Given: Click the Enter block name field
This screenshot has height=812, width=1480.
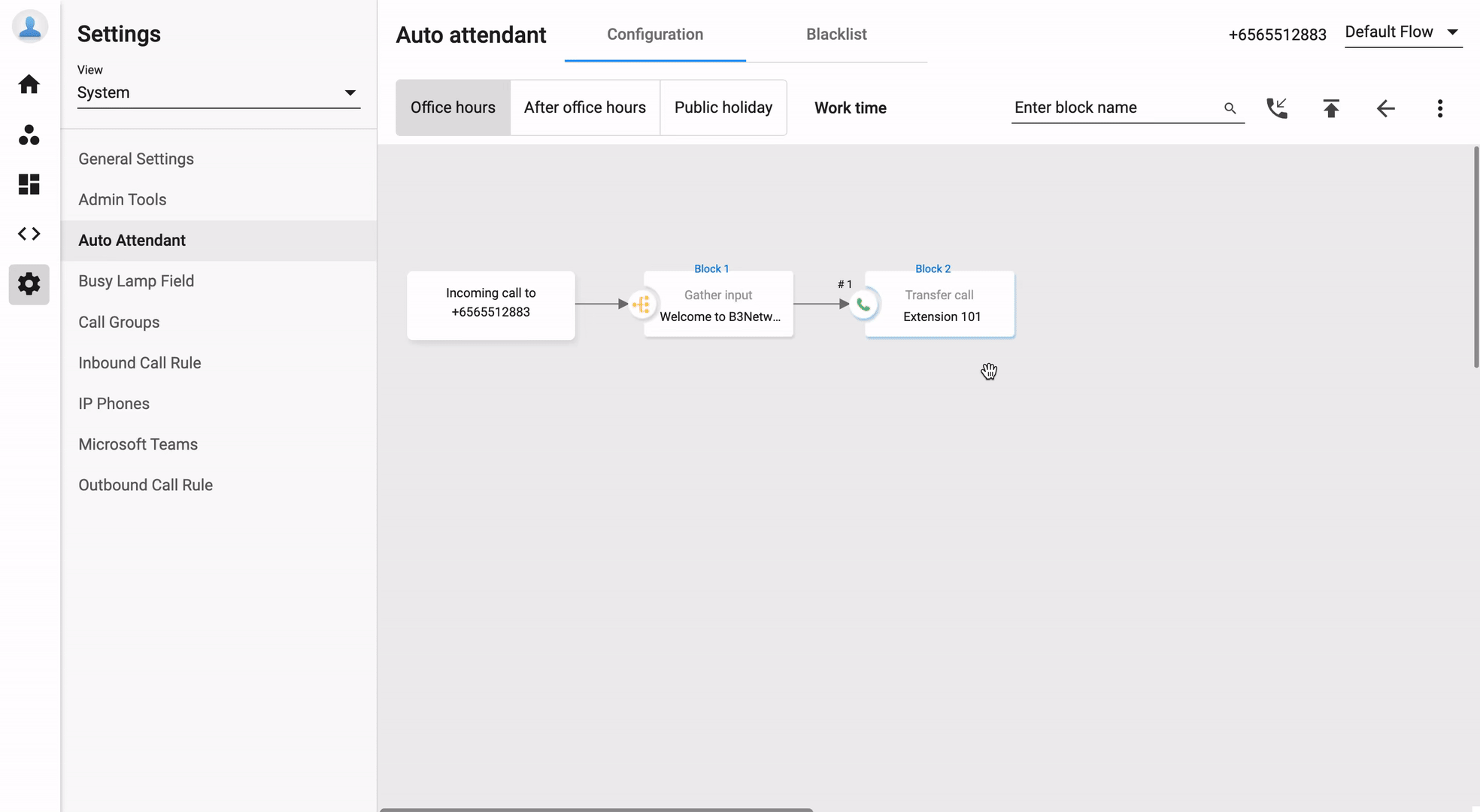Looking at the screenshot, I should click(1113, 108).
